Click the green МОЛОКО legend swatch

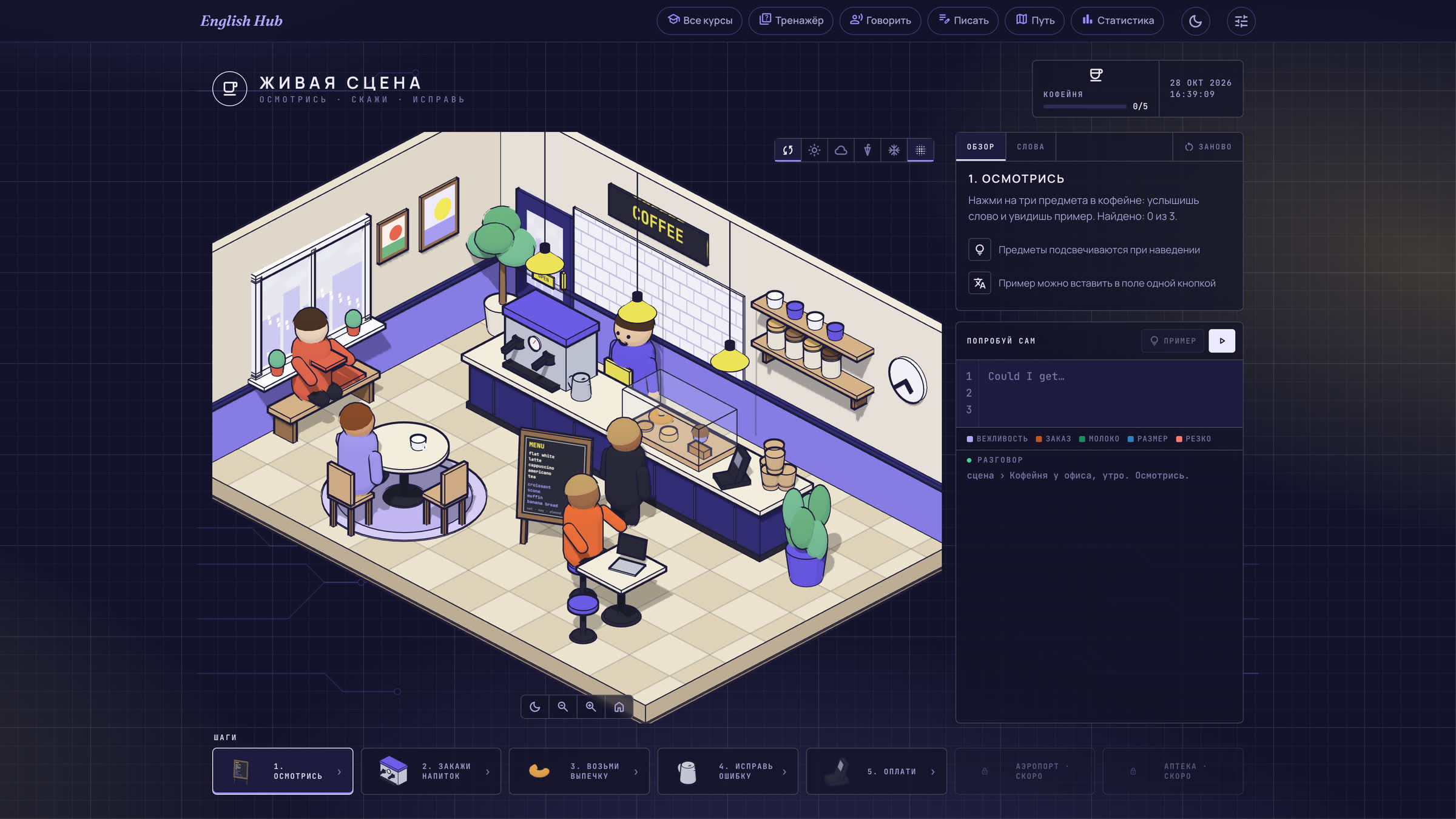[x=1082, y=439]
